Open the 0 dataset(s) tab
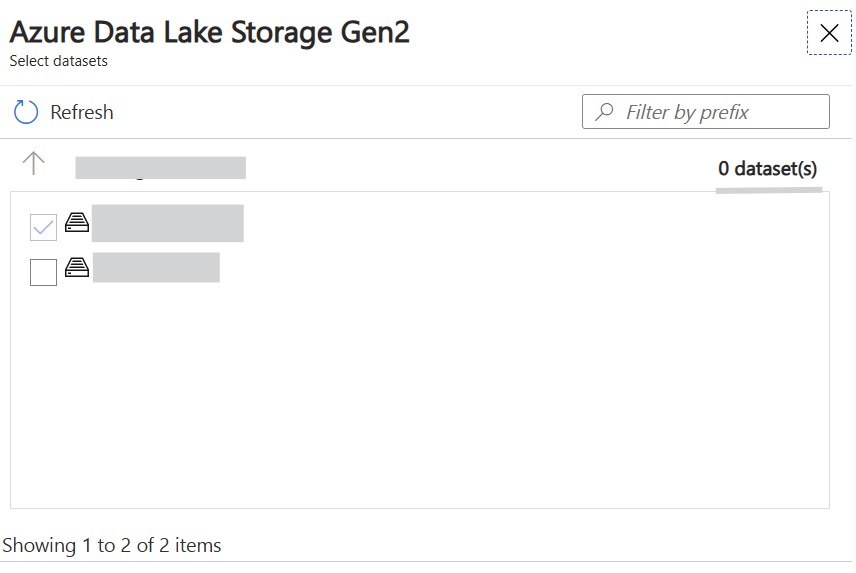856x573 pixels. [768, 169]
